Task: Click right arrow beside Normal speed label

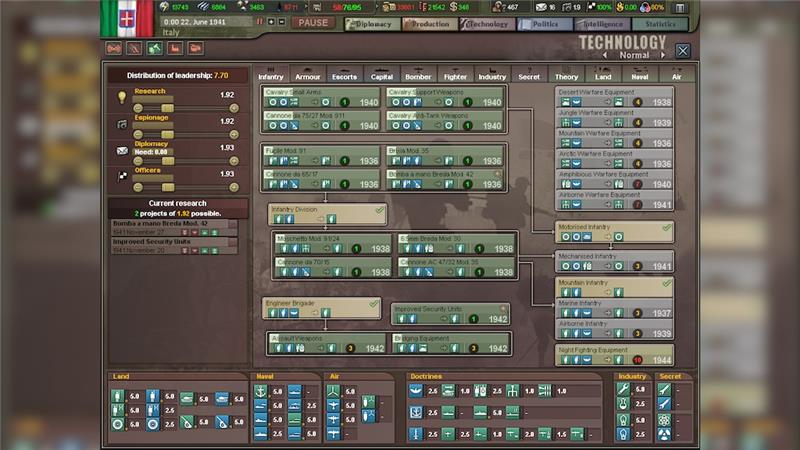Action: [663, 55]
